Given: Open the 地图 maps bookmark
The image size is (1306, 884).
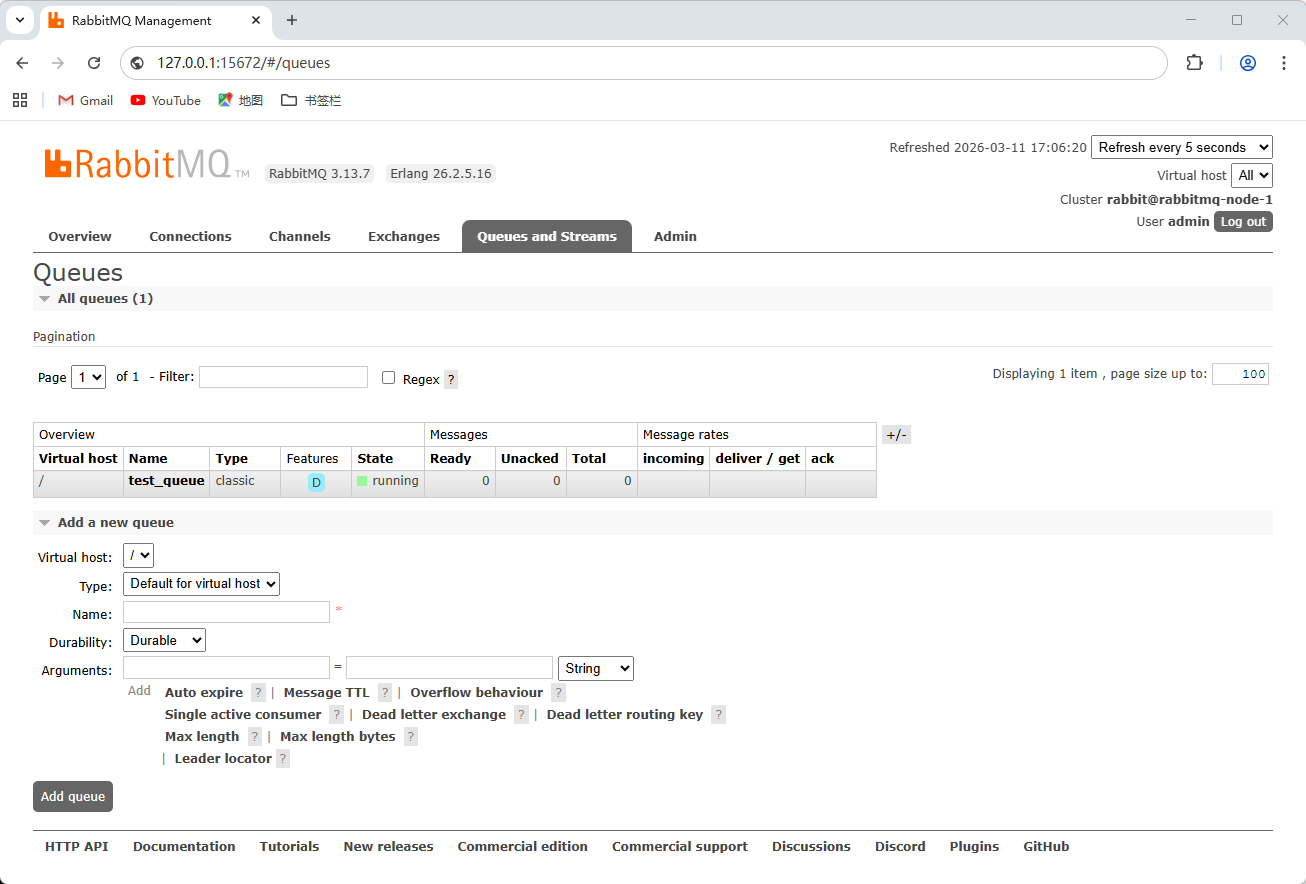Looking at the screenshot, I should pyautogui.click(x=241, y=100).
